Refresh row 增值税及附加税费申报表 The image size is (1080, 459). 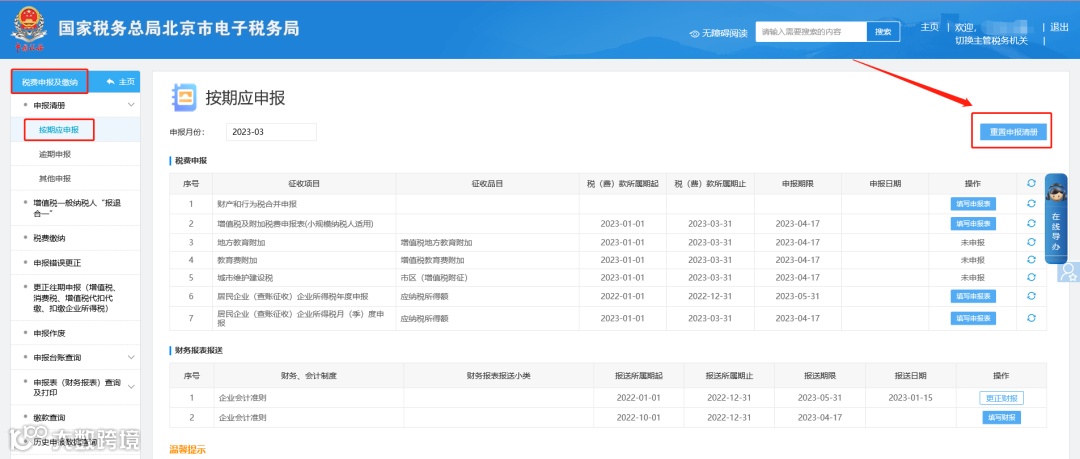pos(1031,223)
